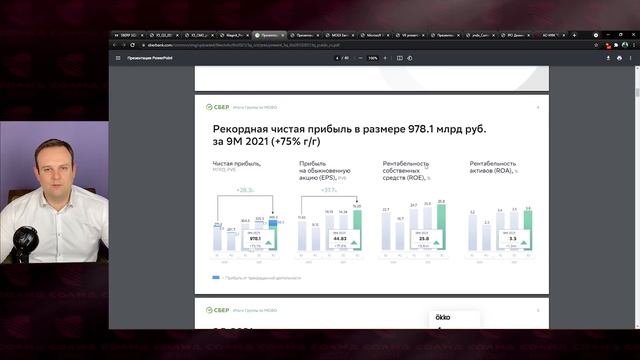
Task: Maximize the browser window
Action: [x=620, y=35]
